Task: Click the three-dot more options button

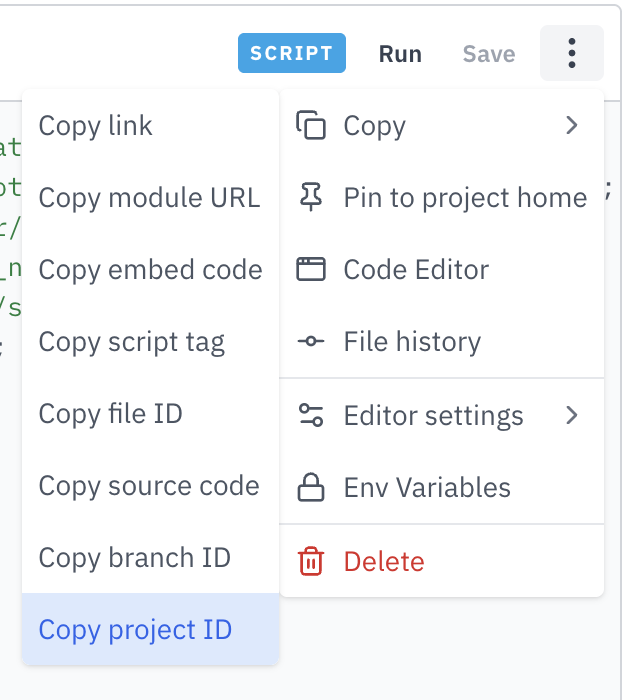Action: tap(571, 54)
